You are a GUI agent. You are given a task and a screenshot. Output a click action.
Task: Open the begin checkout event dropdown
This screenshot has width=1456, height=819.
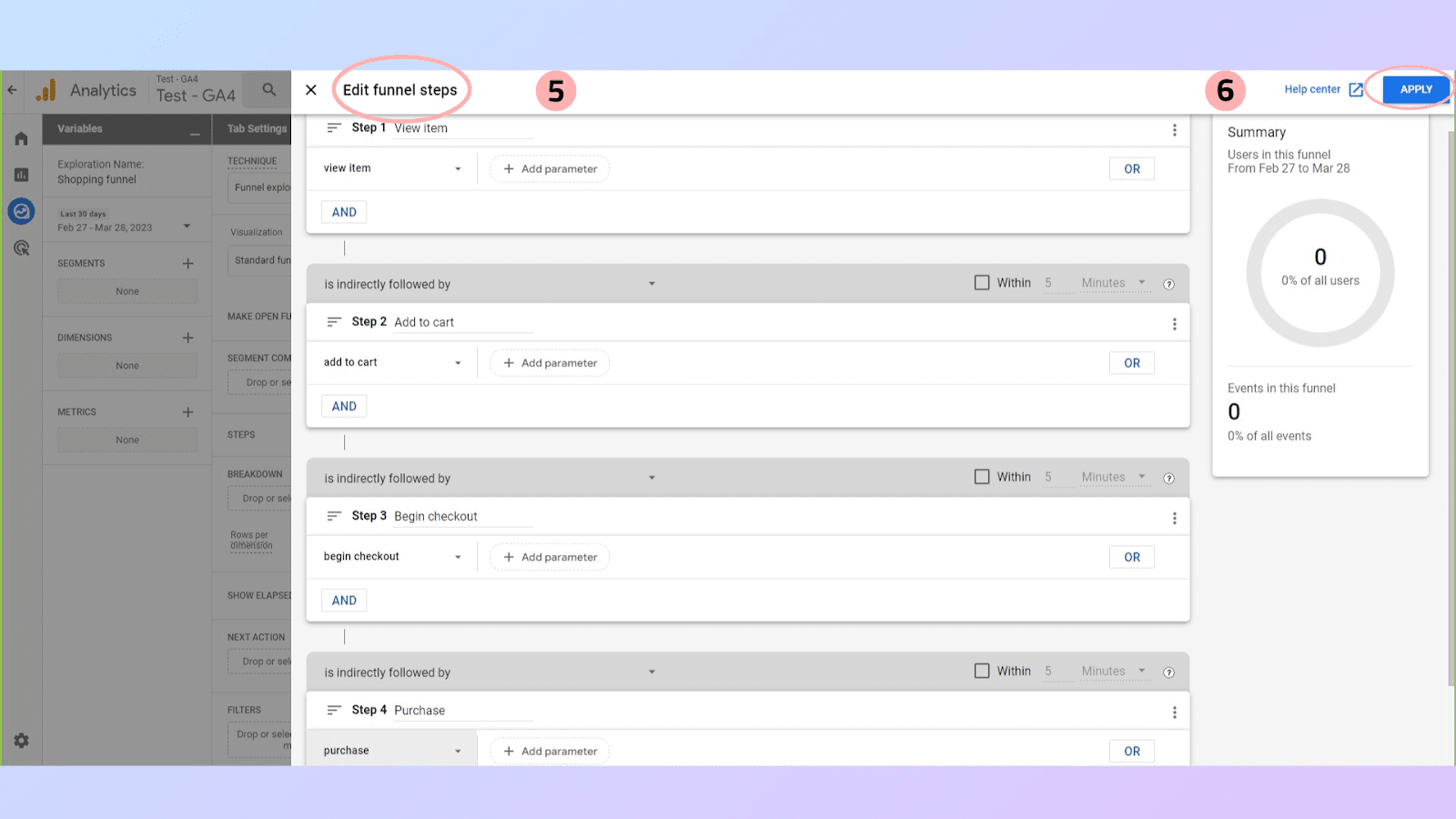click(392, 557)
